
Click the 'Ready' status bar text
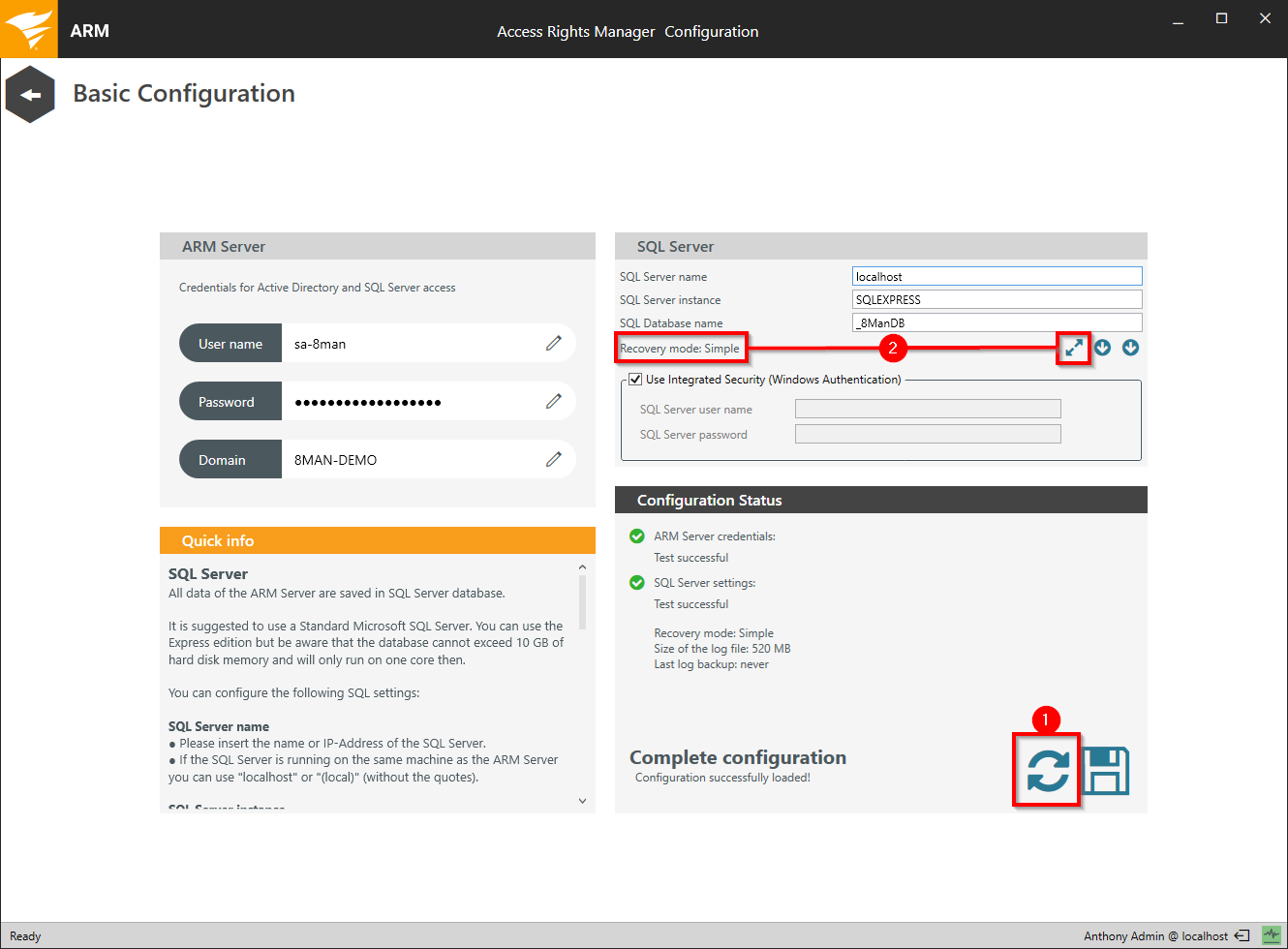pyautogui.click(x=25, y=936)
